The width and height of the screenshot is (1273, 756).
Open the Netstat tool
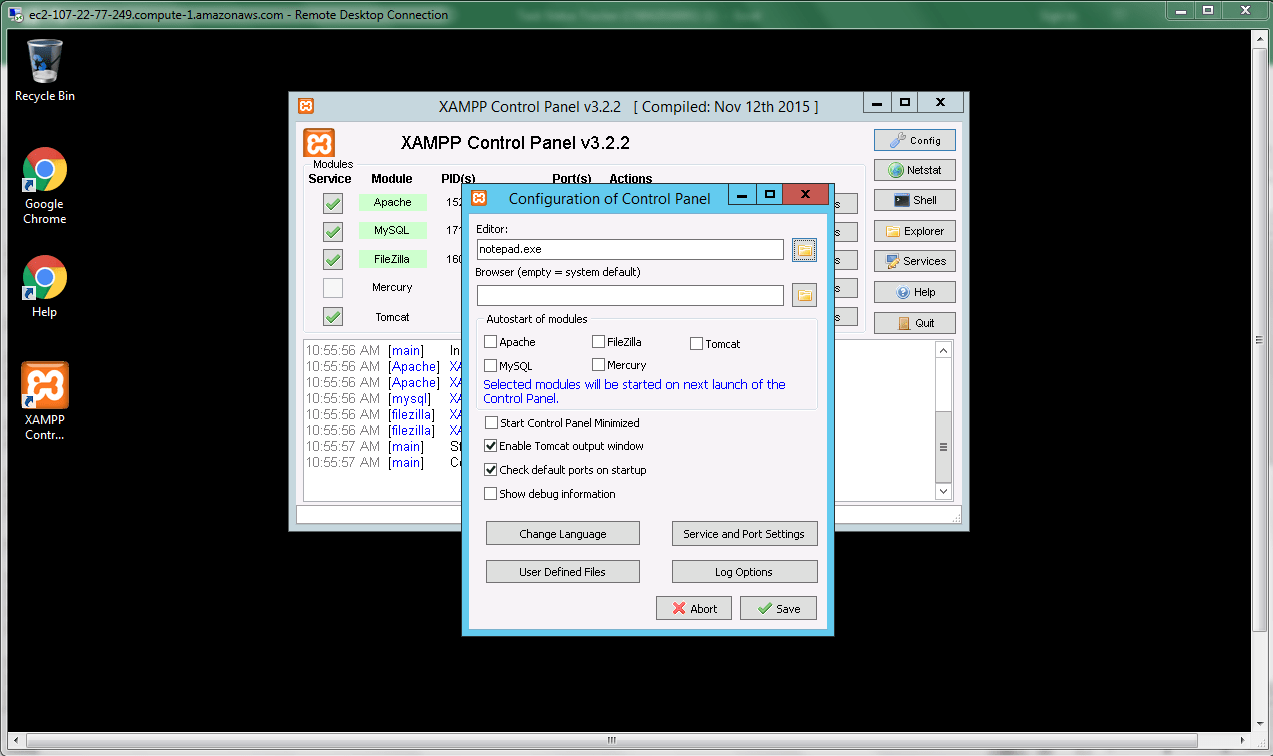click(915, 170)
